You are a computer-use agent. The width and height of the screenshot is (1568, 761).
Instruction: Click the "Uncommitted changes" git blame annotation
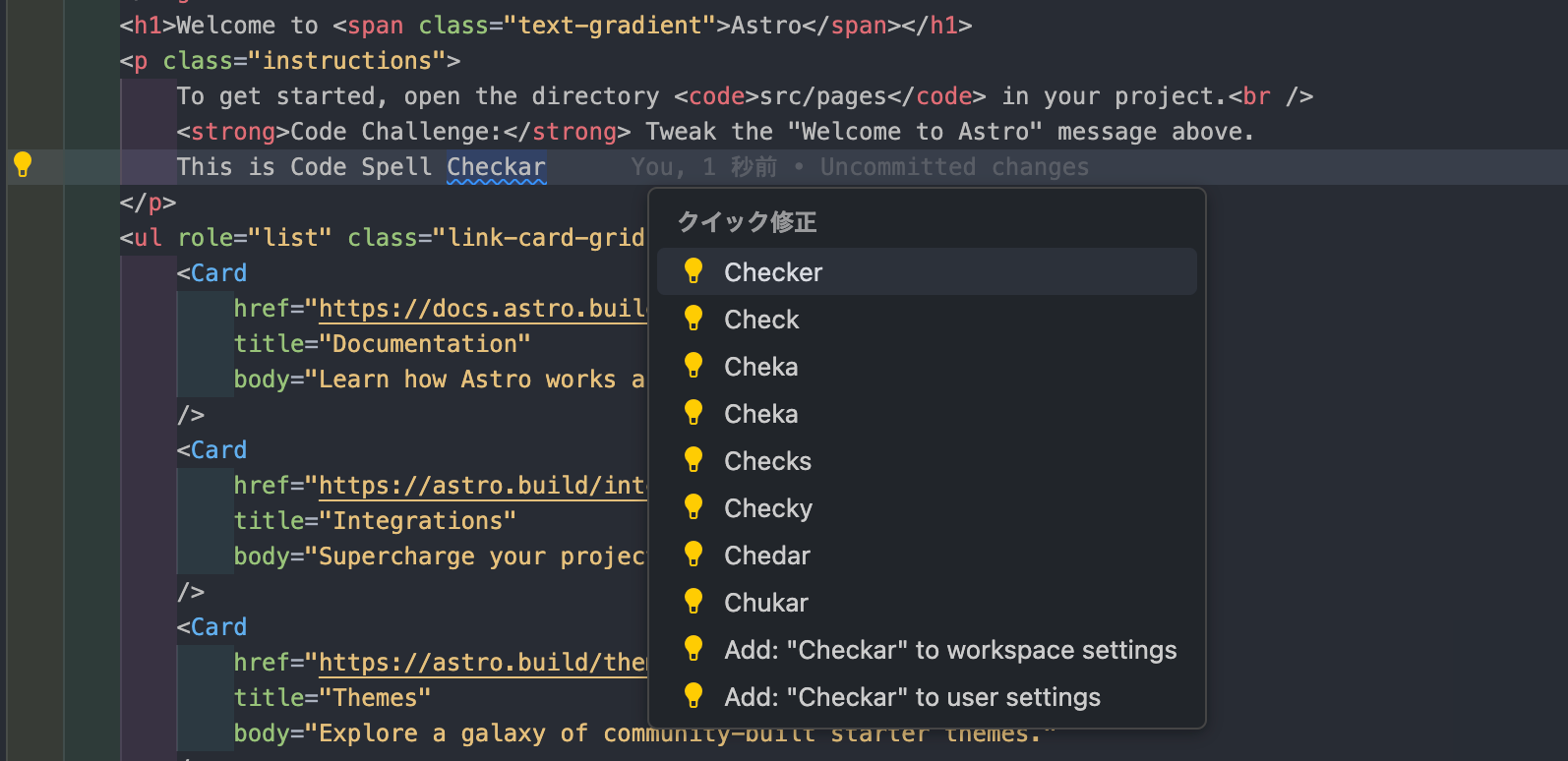954,167
